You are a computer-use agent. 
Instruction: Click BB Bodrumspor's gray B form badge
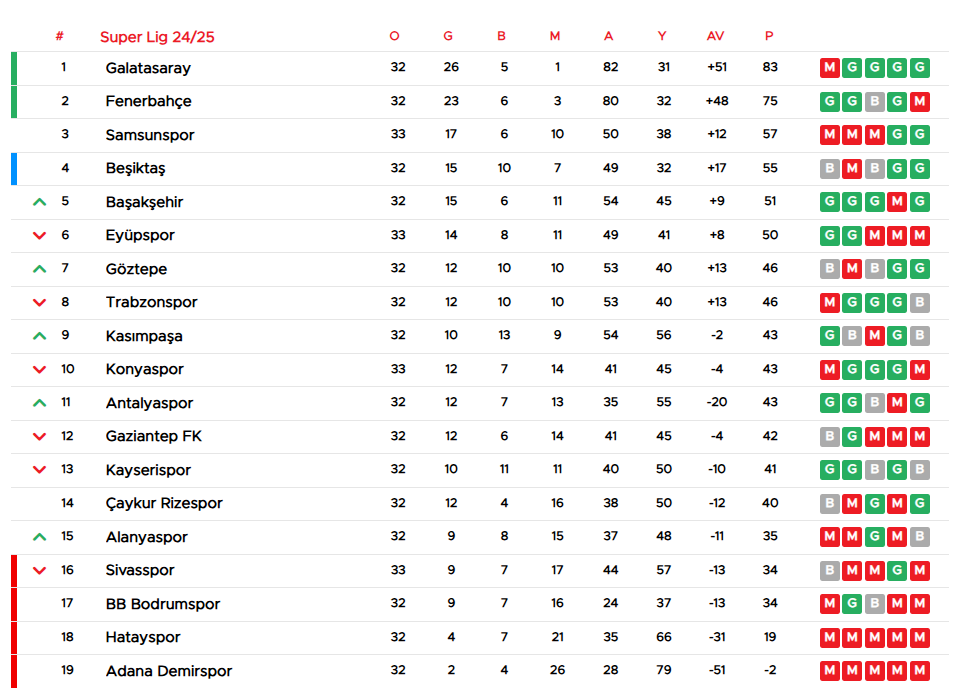875,604
